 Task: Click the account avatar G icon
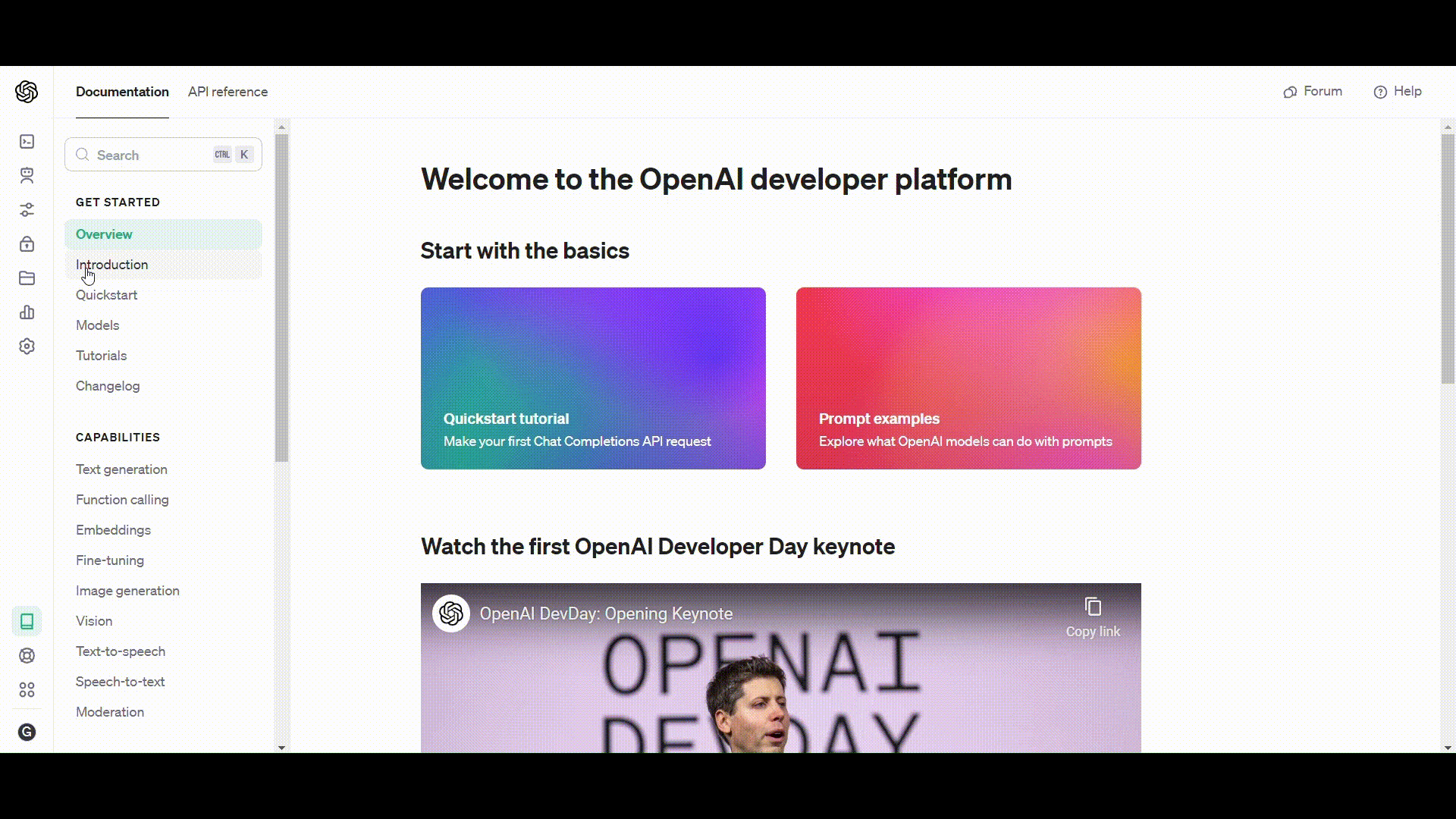pos(27,732)
